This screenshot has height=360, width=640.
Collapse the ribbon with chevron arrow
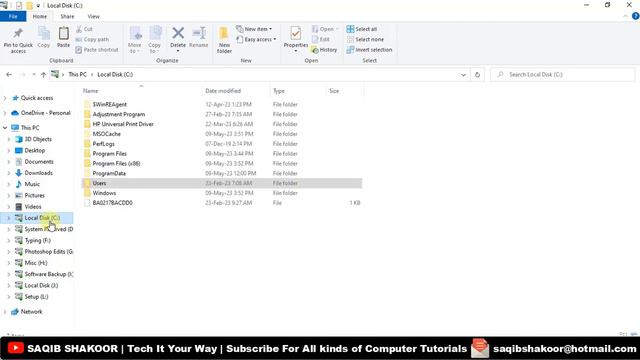[625, 16]
